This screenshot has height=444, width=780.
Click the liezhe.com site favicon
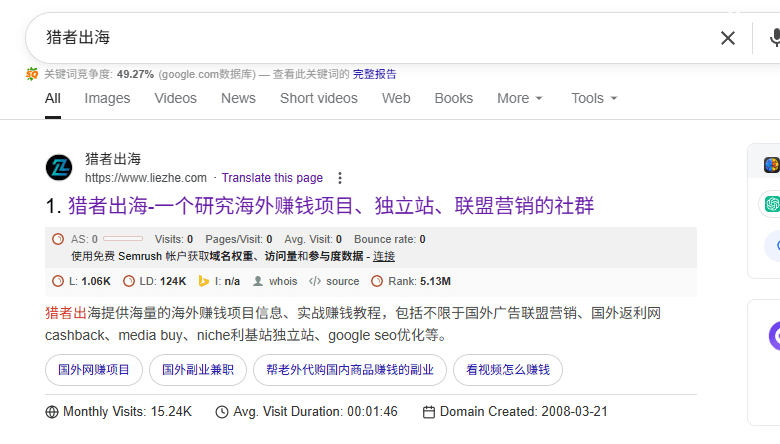pos(59,168)
